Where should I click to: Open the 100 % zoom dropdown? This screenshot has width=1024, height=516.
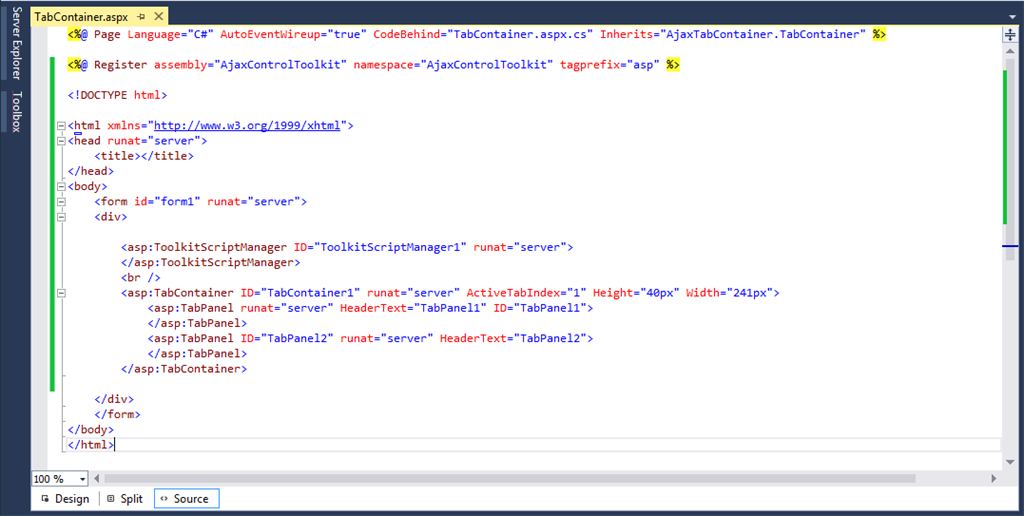(82, 479)
